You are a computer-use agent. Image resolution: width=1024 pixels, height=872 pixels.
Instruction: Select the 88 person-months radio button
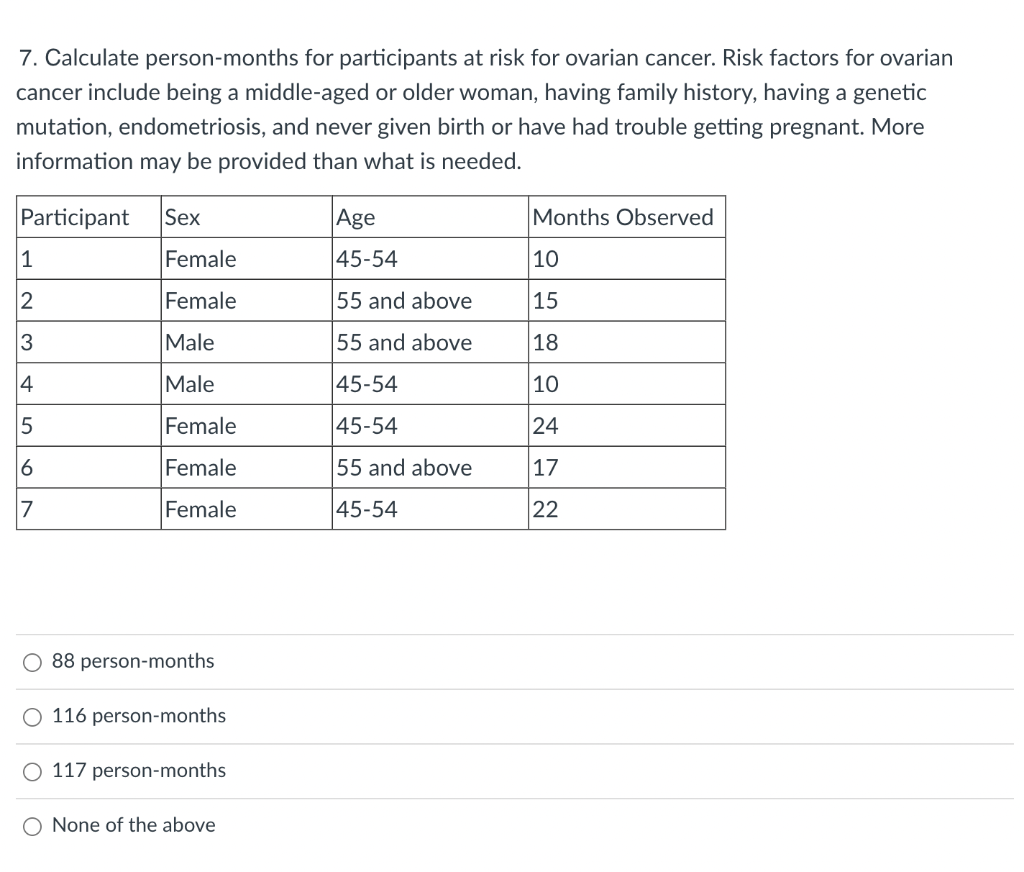tap(32, 661)
